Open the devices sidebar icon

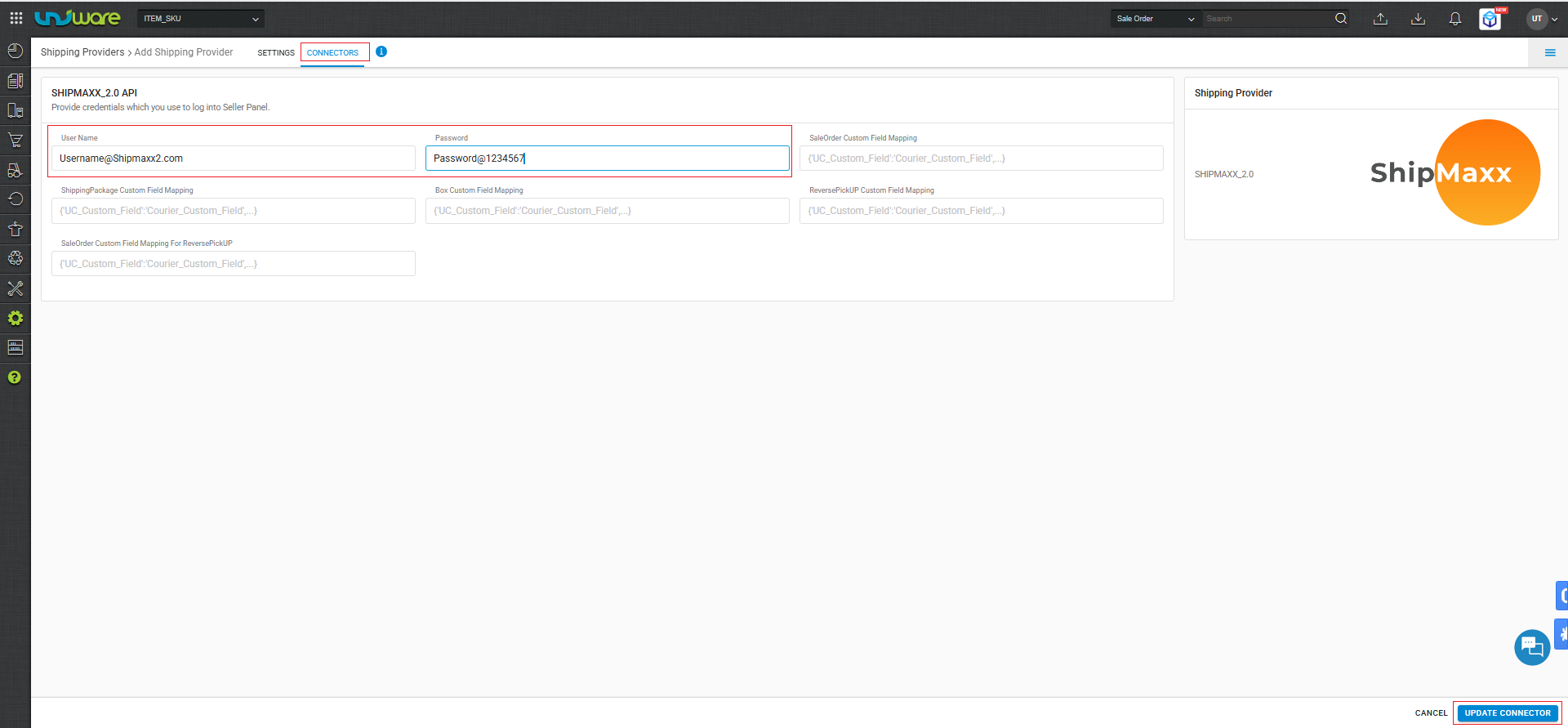pyautogui.click(x=15, y=110)
